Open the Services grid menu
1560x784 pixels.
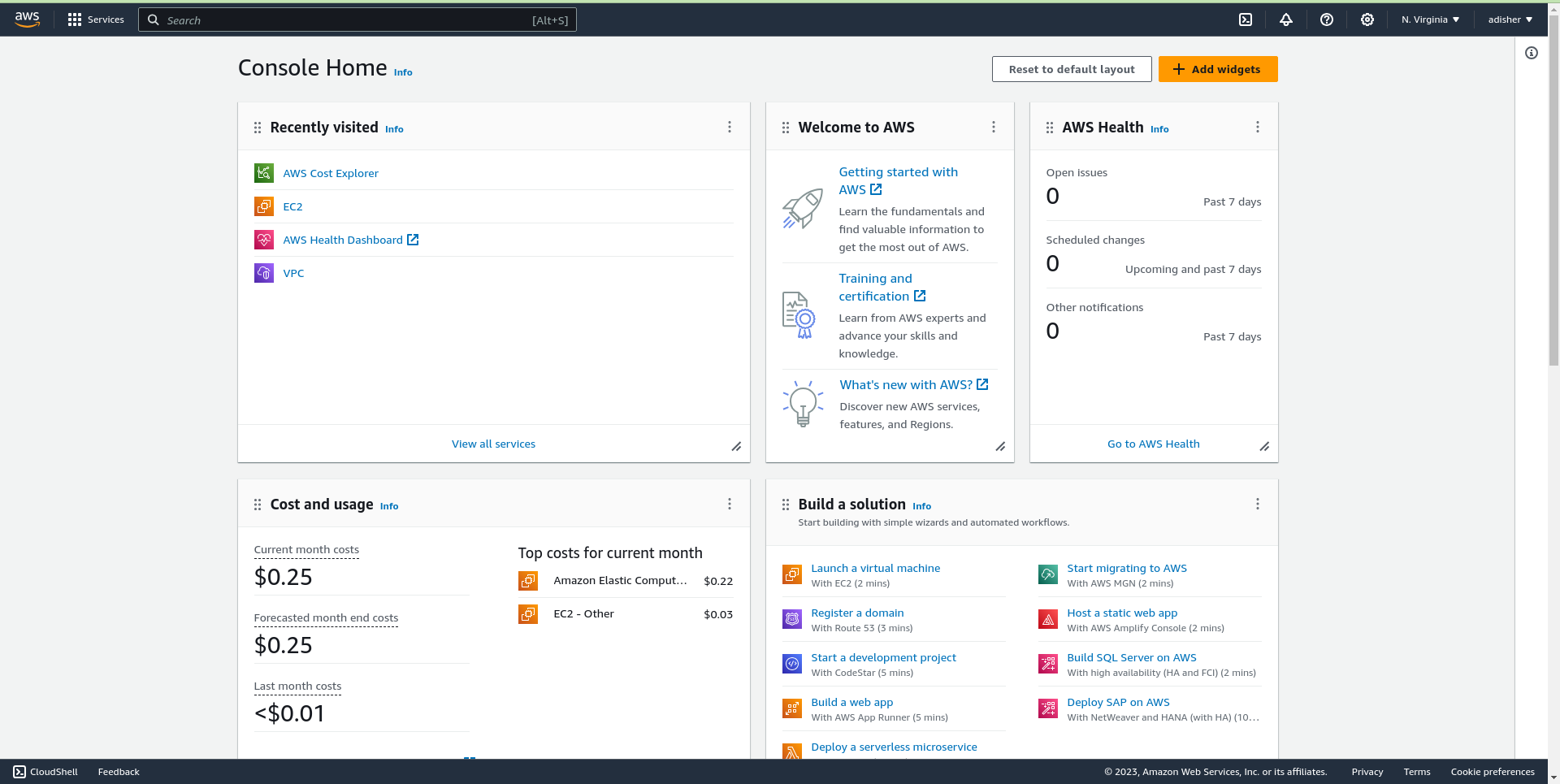(x=96, y=19)
